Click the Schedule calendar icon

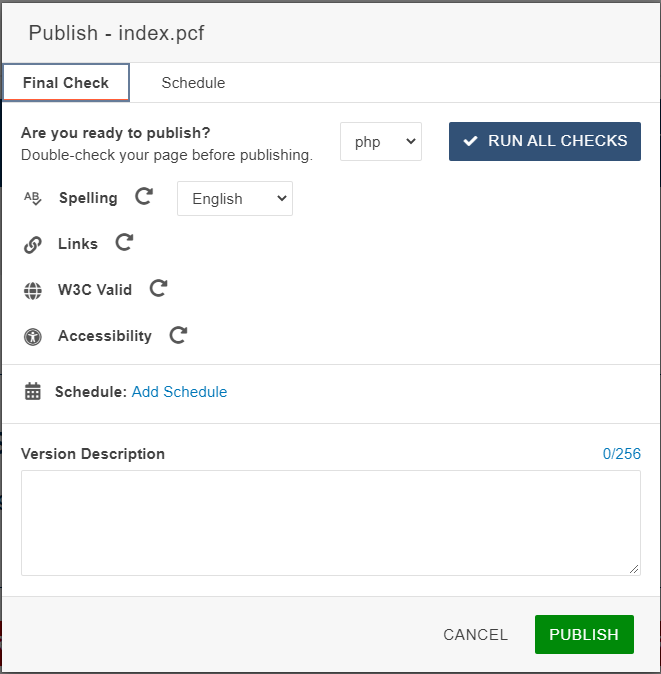[x=33, y=392]
